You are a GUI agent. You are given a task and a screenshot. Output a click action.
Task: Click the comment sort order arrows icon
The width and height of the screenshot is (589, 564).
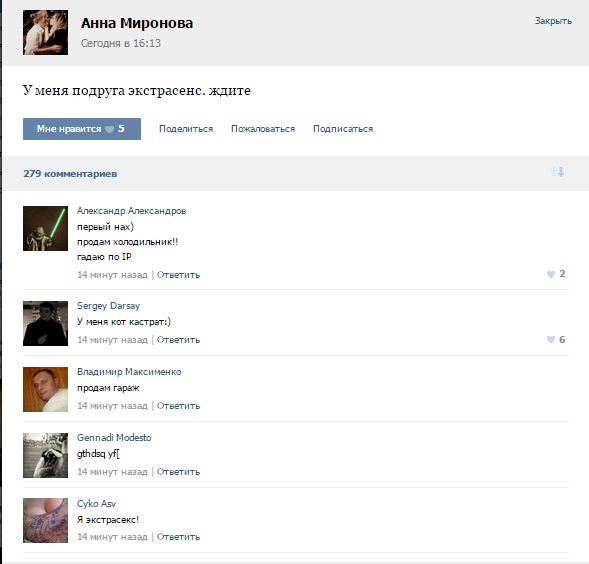(x=558, y=172)
